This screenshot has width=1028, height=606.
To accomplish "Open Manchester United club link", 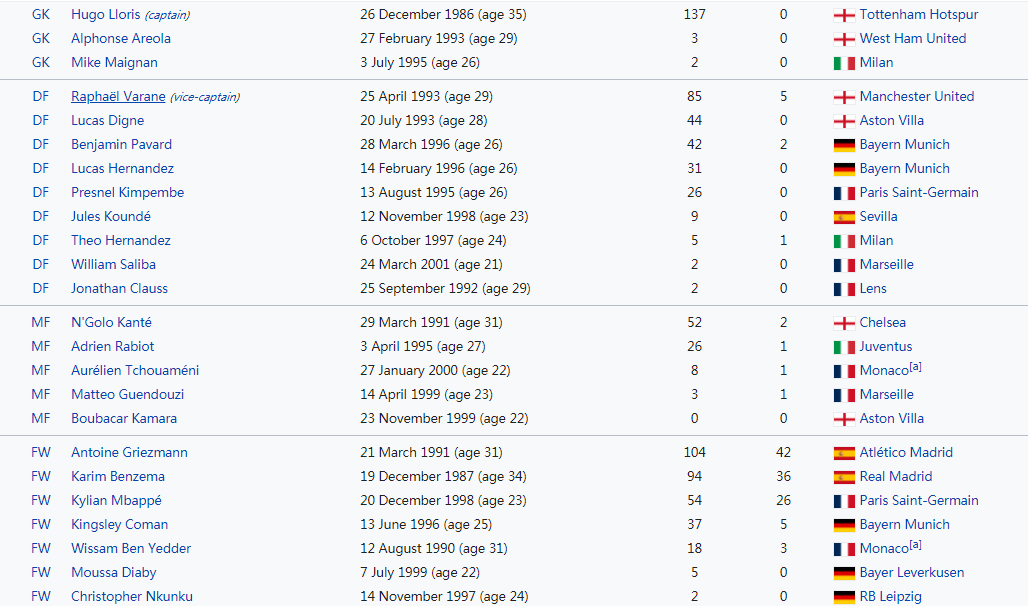I will coord(917,96).
